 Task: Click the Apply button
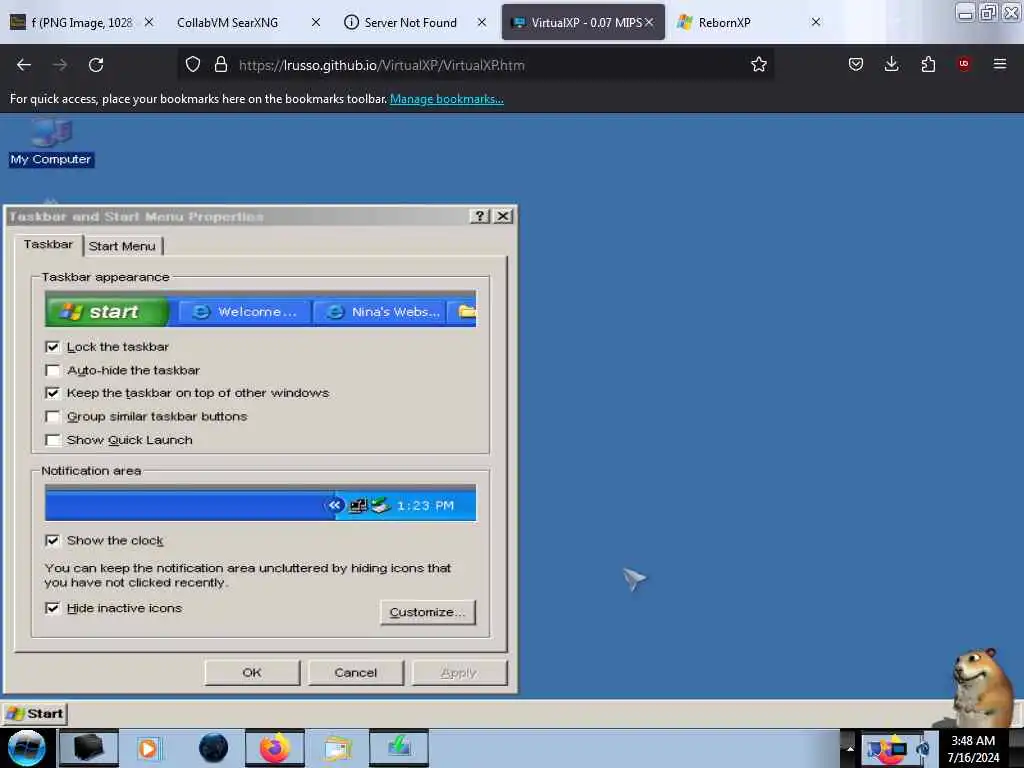[x=459, y=673]
